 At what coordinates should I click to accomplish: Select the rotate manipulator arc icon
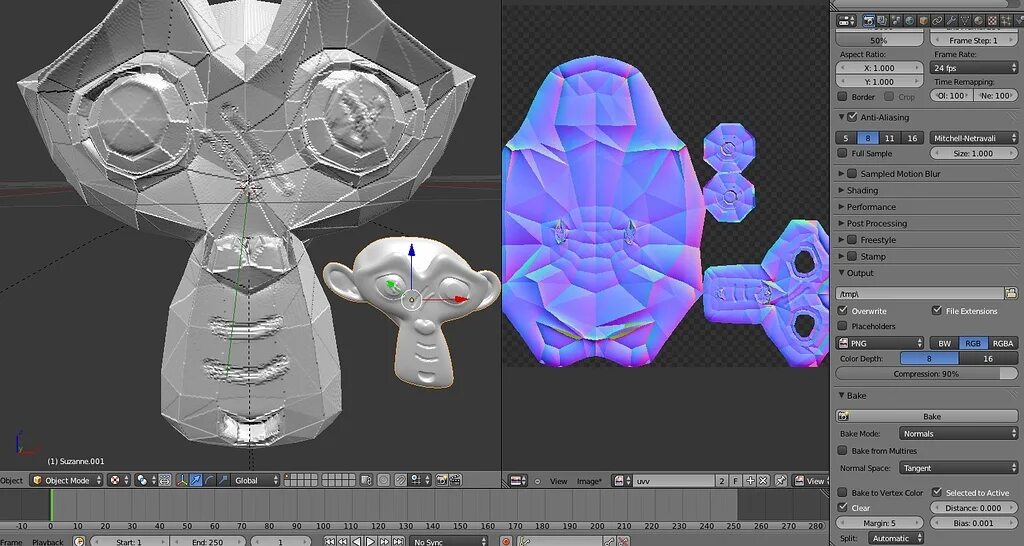[x=209, y=480]
